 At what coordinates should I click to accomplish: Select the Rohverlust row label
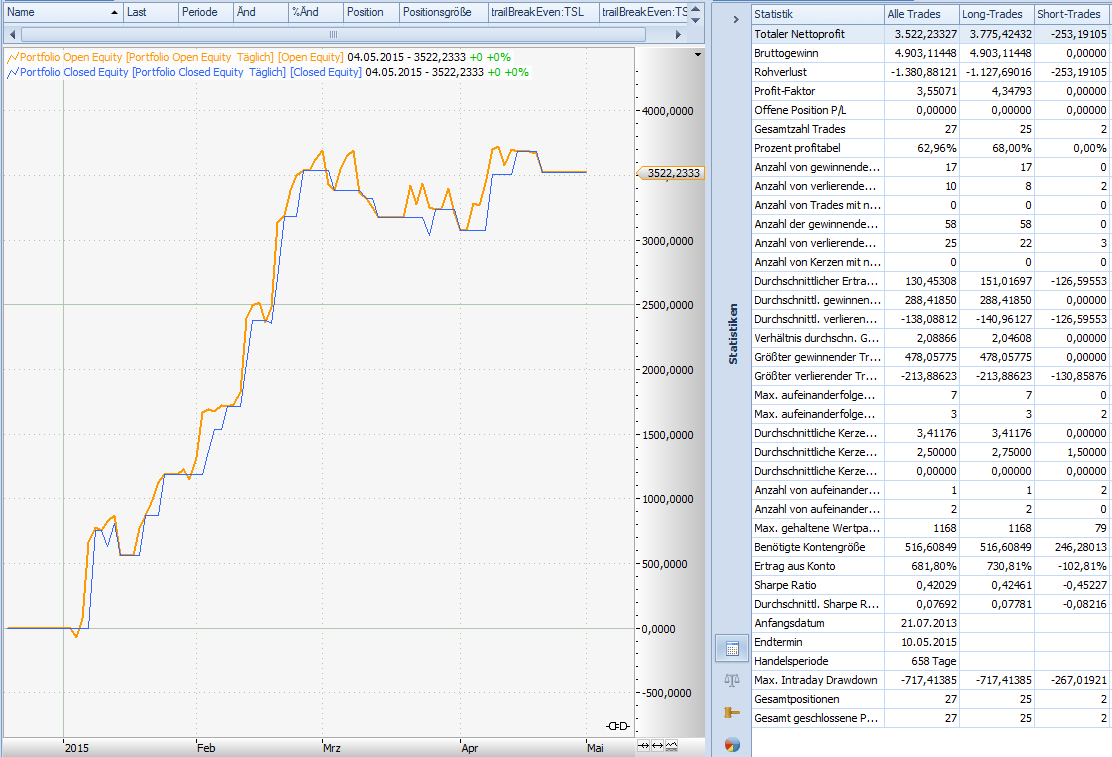(x=780, y=72)
